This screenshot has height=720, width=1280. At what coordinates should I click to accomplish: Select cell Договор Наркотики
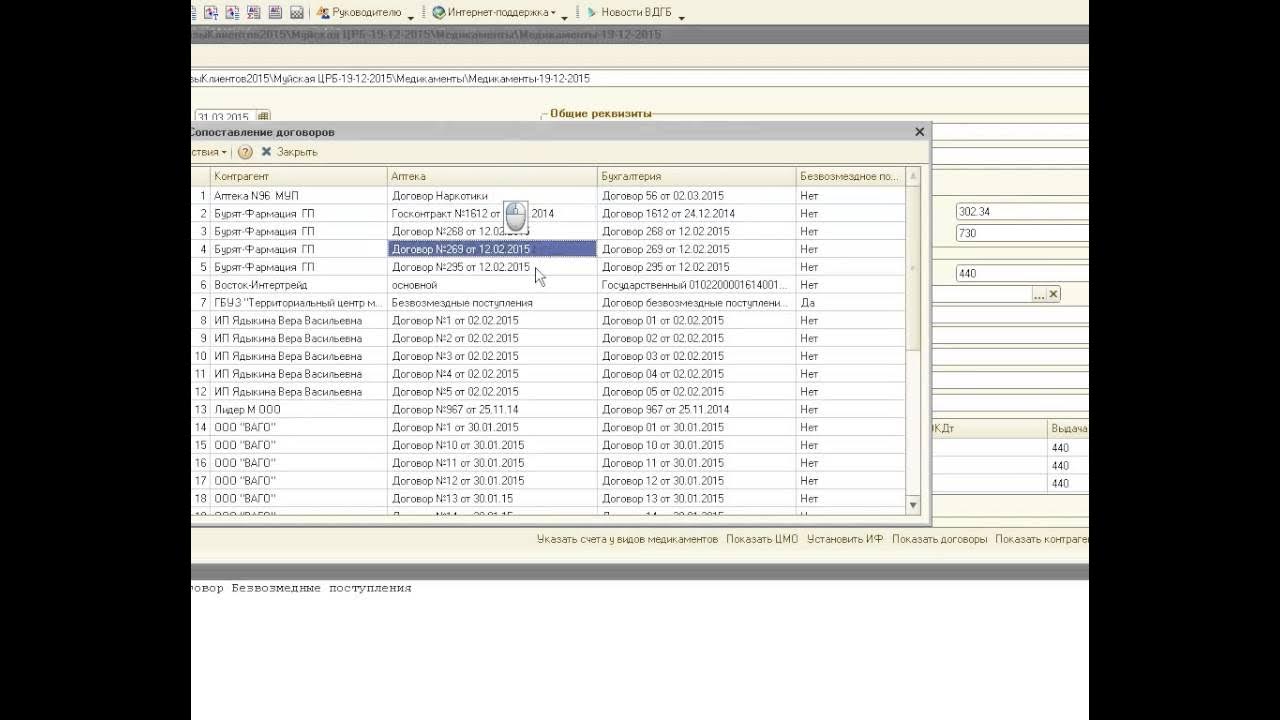click(492, 196)
